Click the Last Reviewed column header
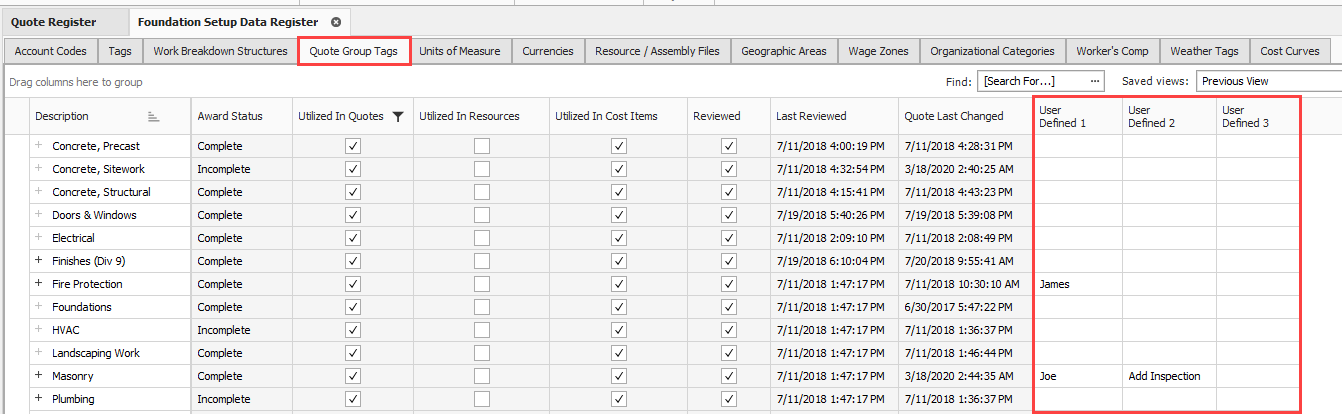The width and height of the screenshot is (1342, 414). coord(811,117)
